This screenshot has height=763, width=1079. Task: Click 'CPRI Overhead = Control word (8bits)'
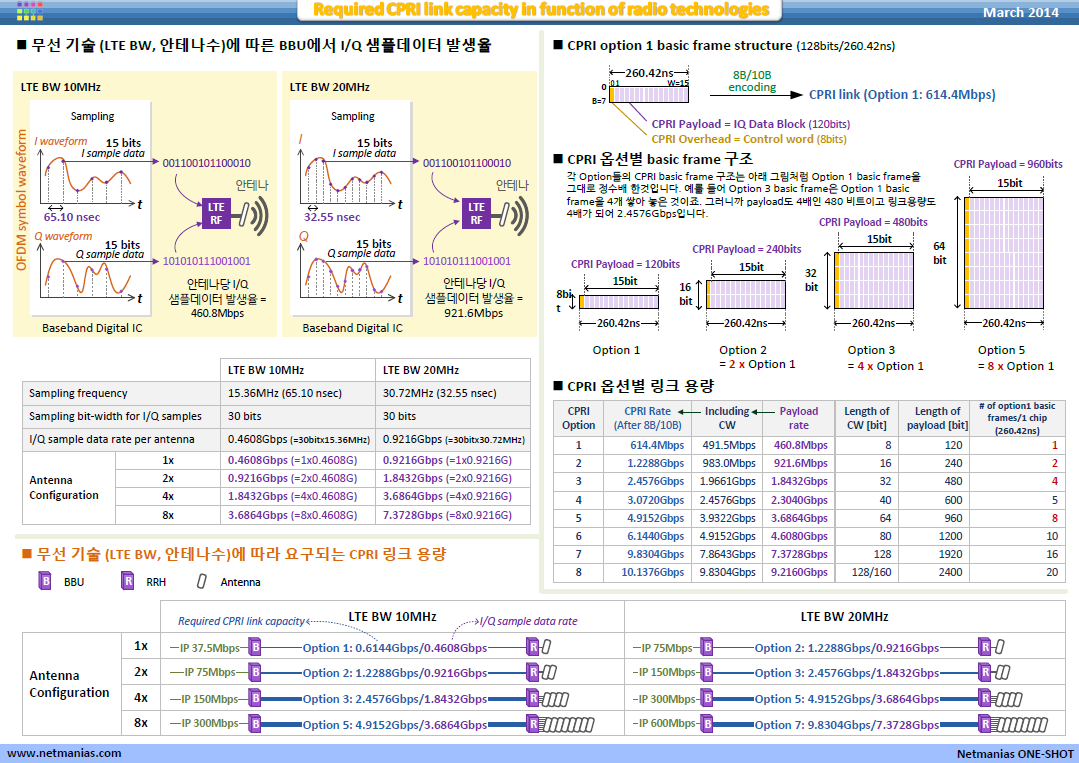749,139
